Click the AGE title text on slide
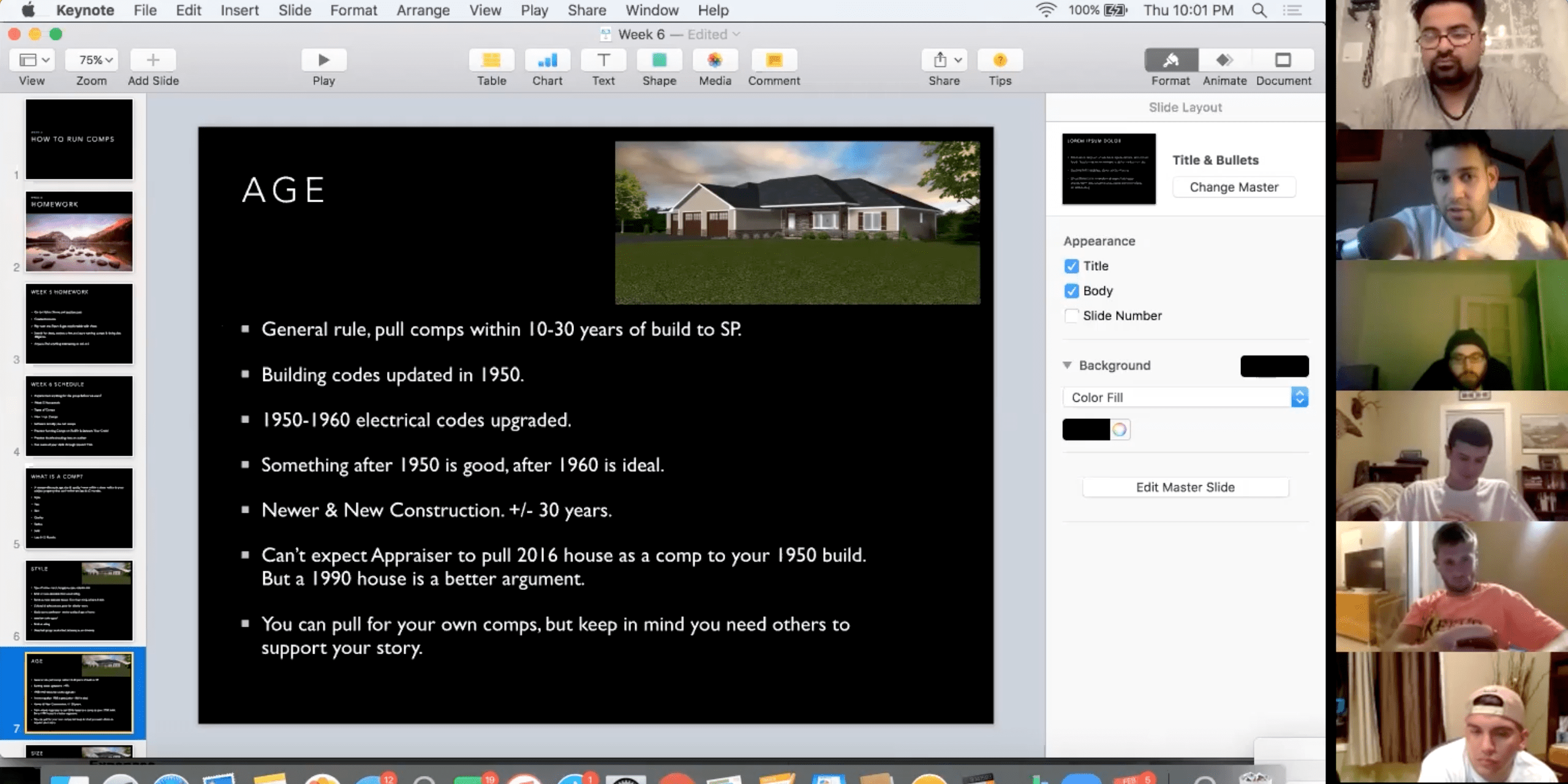Screen dimensions: 1568x784 tap(283, 190)
